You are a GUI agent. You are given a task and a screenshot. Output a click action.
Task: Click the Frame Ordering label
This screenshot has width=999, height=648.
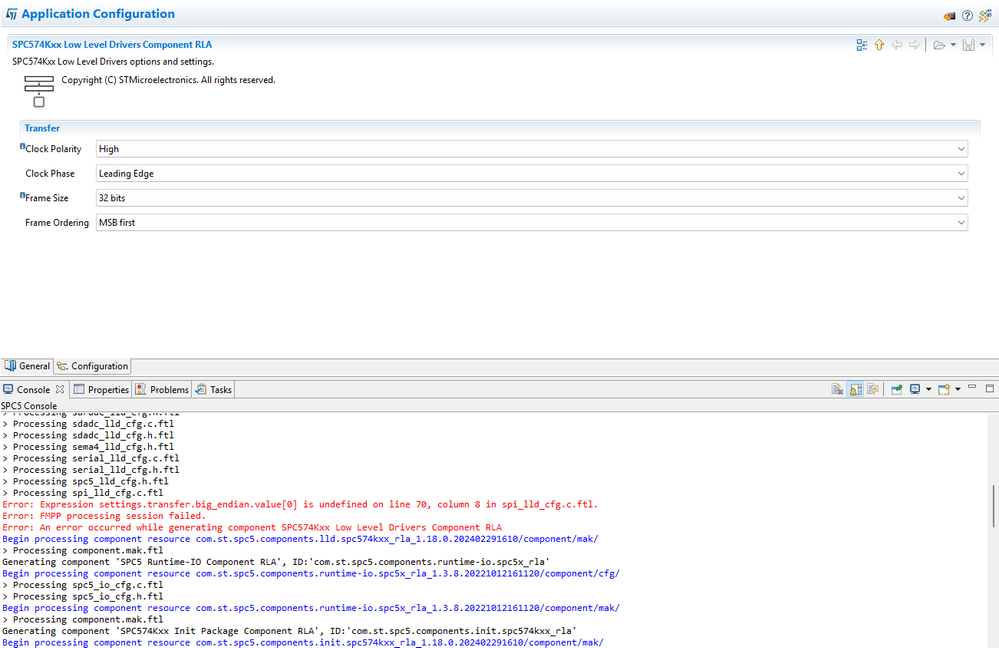point(57,222)
